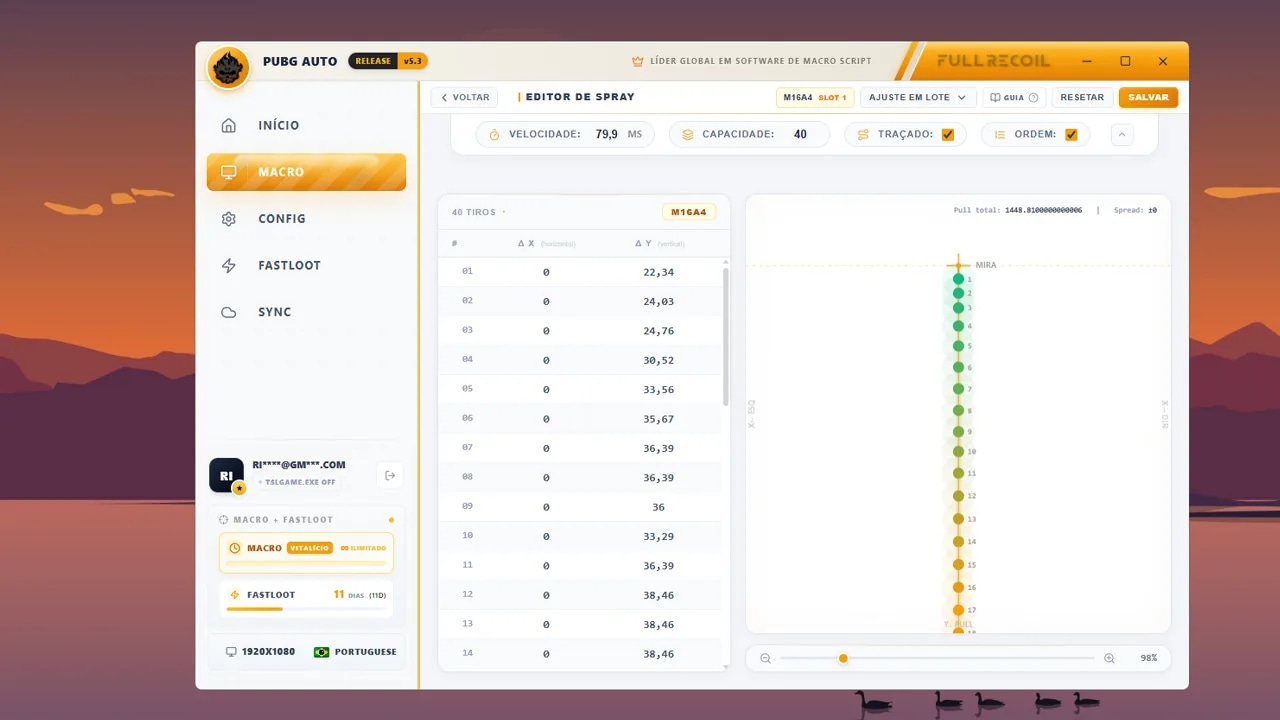This screenshot has width=1280, height=720.
Task: Click the Vitalício license badge
Action: pyautogui.click(x=309, y=548)
